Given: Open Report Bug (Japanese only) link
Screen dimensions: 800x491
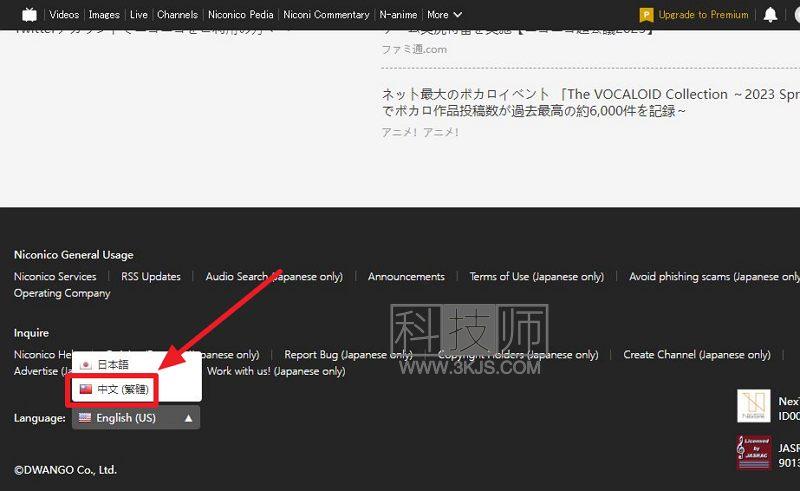Looking at the screenshot, I should point(348,355).
